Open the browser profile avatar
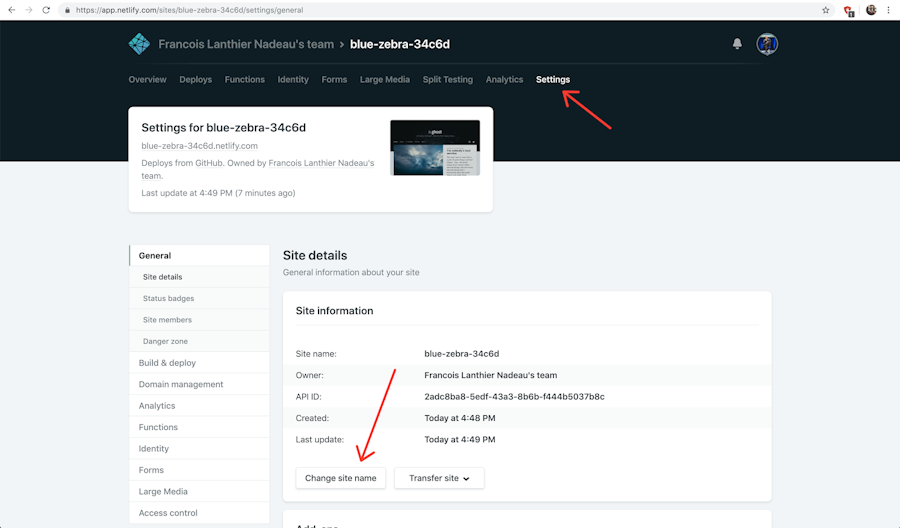900x528 pixels. point(871,10)
